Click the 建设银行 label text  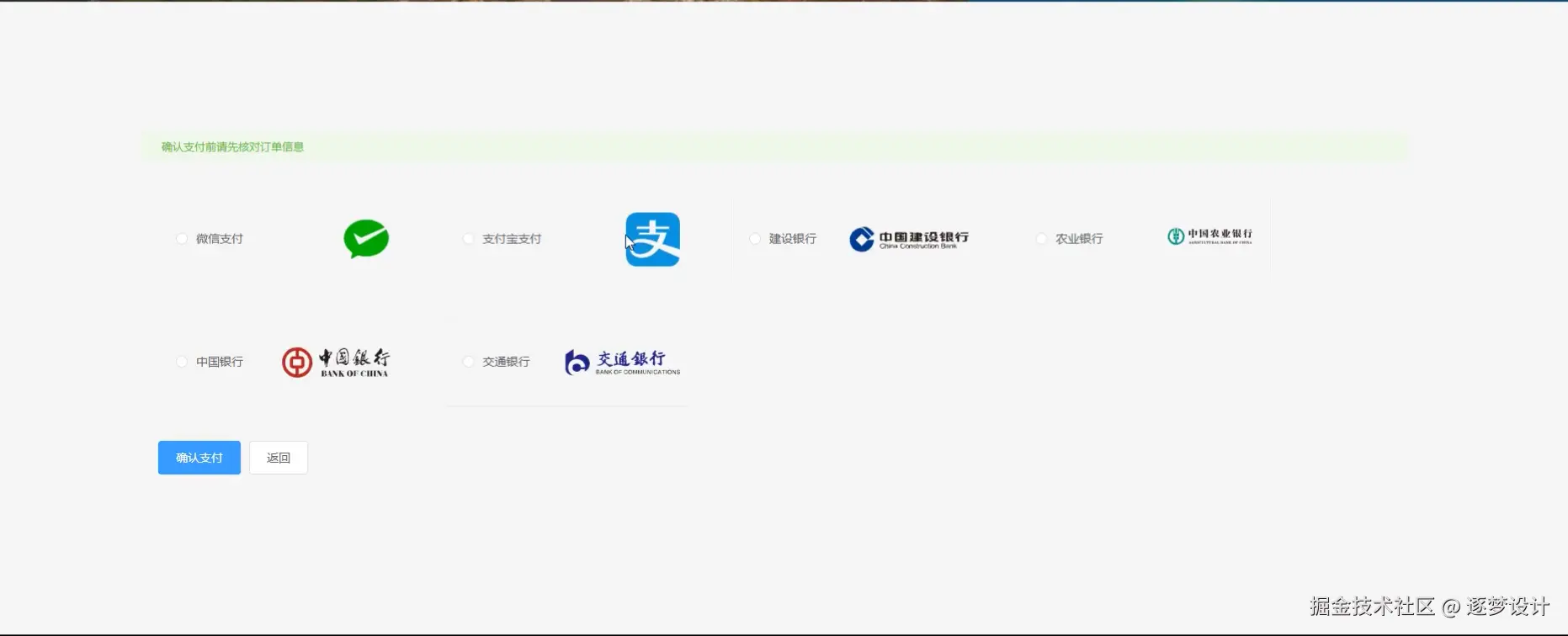[793, 239]
